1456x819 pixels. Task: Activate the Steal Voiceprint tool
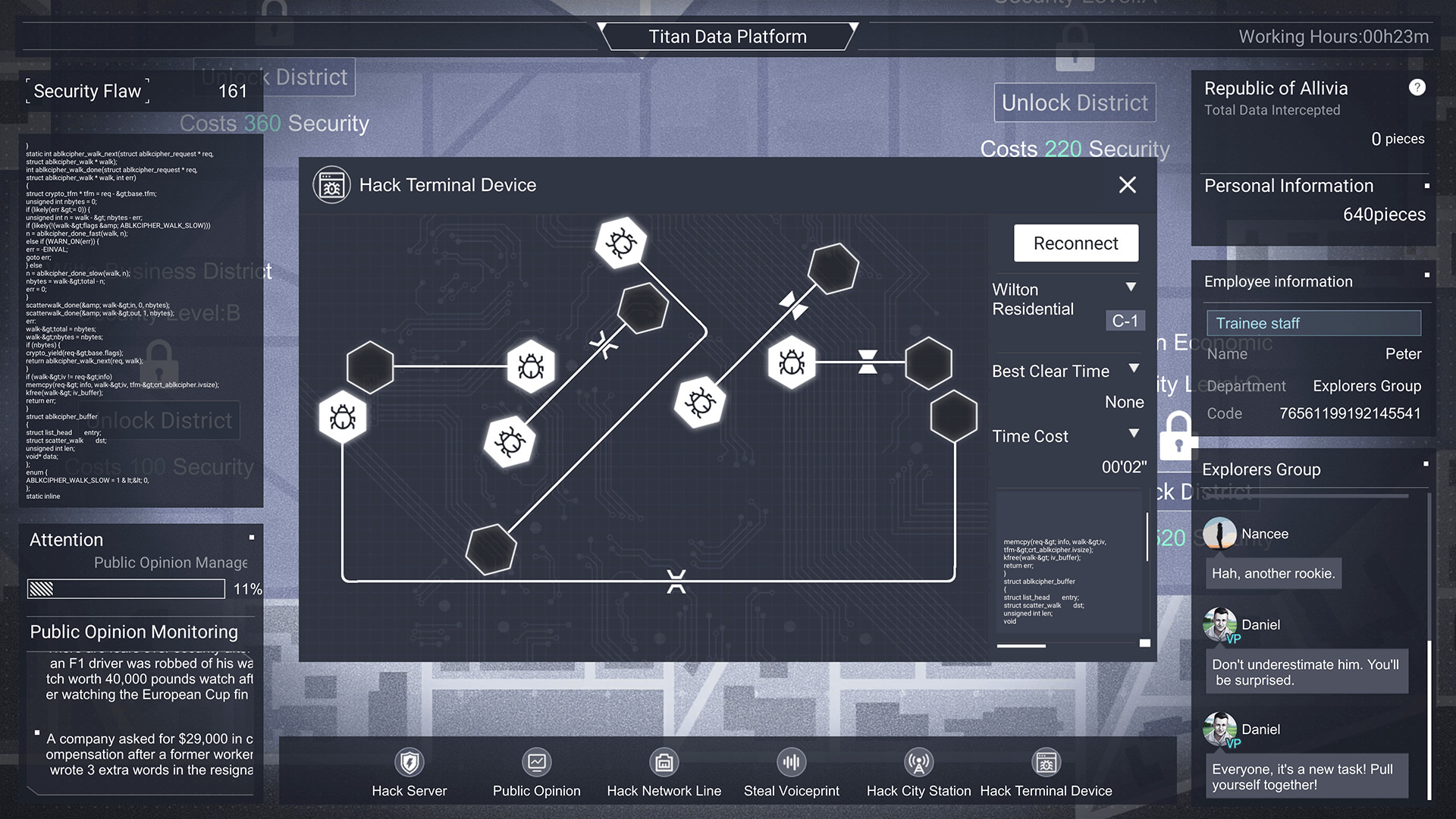coord(791,770)
